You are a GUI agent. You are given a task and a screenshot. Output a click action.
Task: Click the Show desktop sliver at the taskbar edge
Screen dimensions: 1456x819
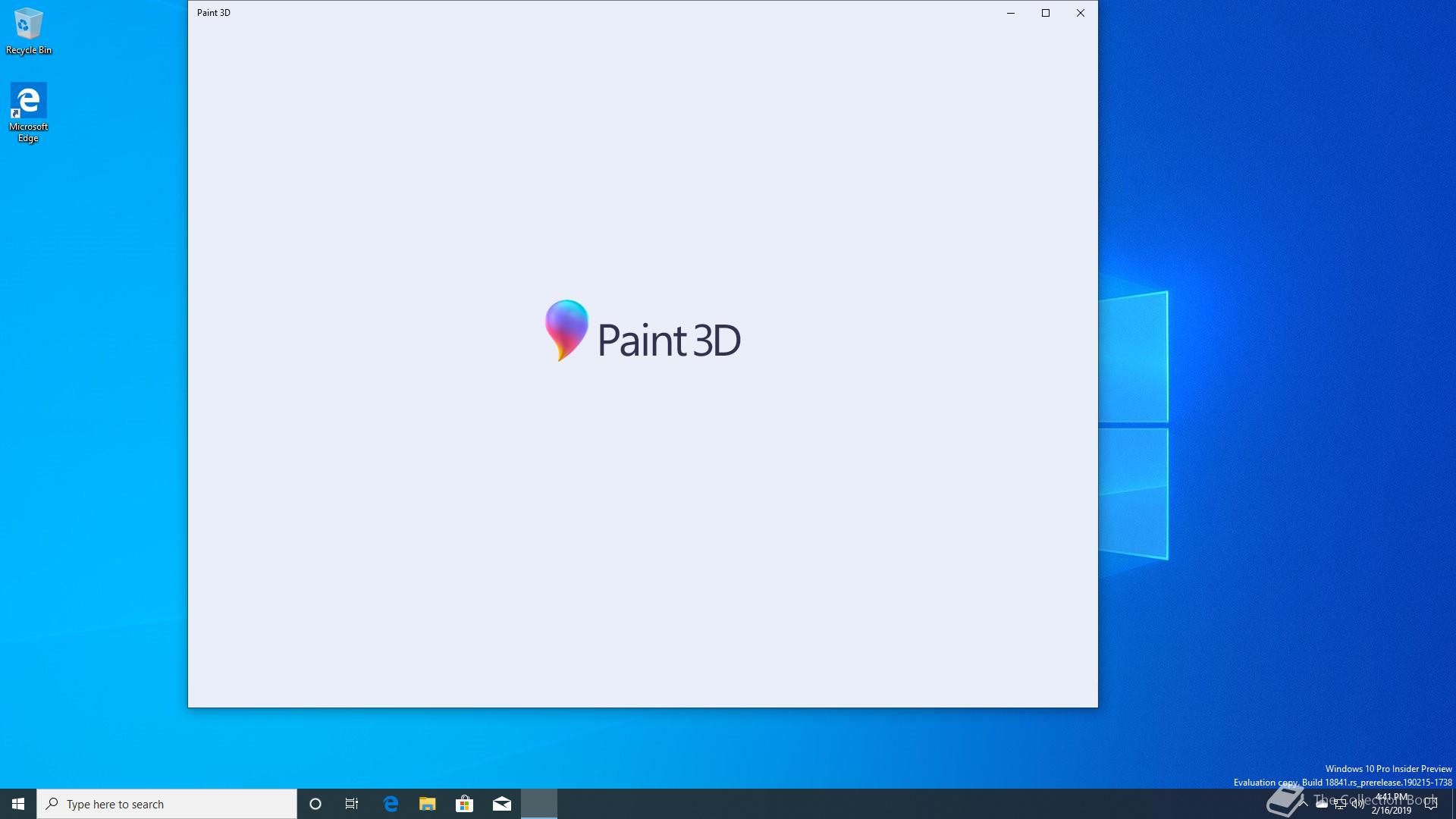[x=1453, y=804]
